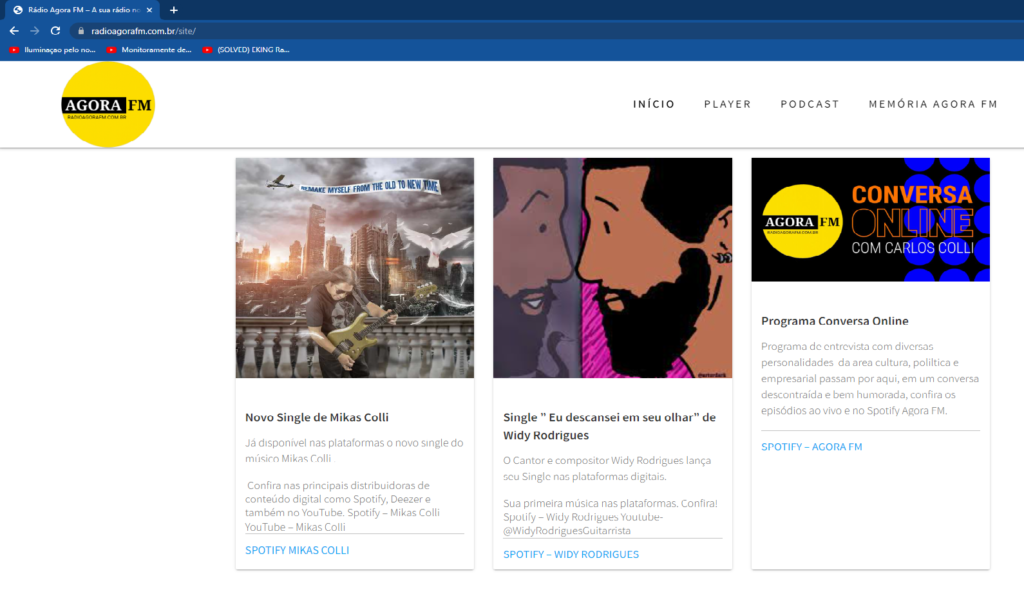Open MEMÓRIA AGORA FM page
The width and height of the screenshot is (1024, 612).
933,104
